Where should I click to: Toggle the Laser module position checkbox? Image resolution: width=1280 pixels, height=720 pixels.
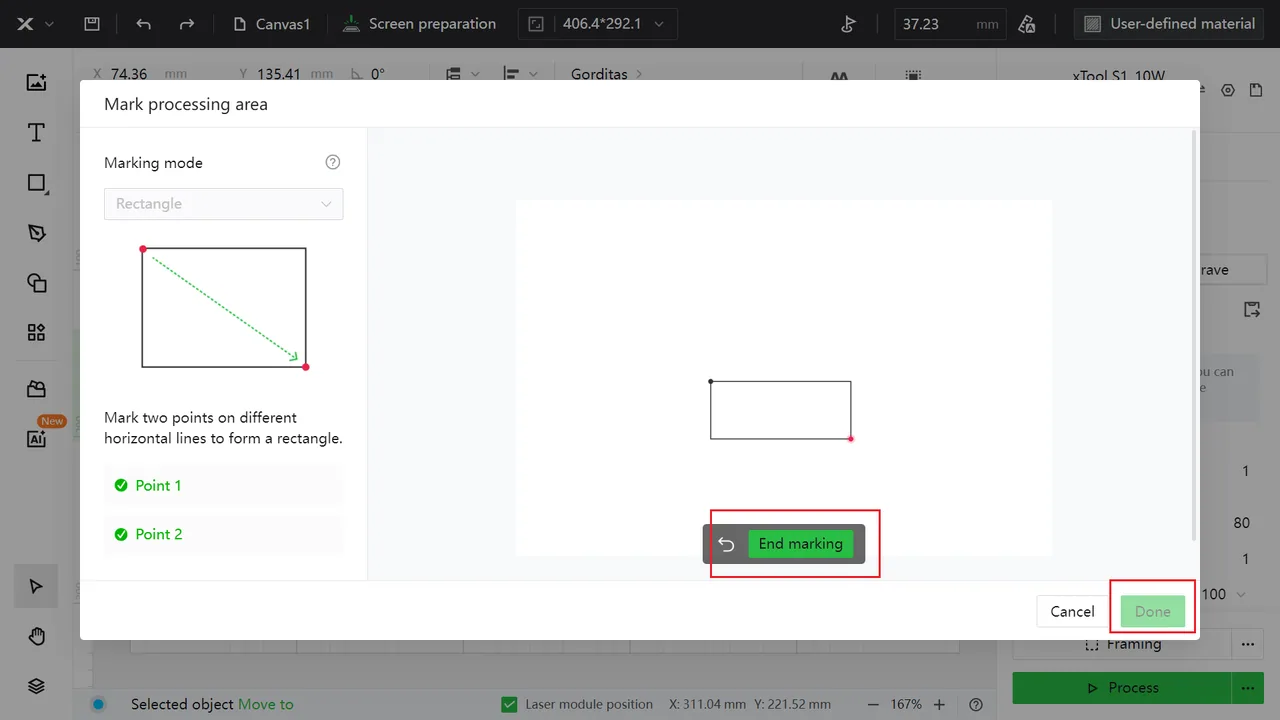click(509, 704)
